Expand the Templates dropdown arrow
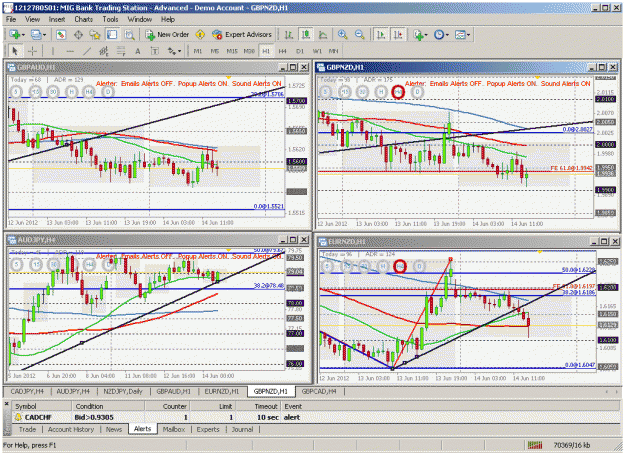Screen dimensions: 625x453 pyautogui.click(x=468, y=35)
